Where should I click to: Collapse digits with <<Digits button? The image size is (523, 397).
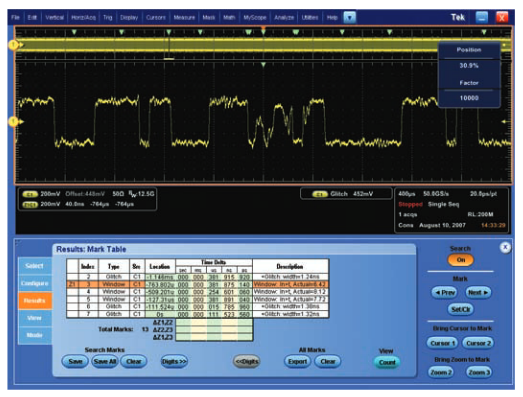click(246, 362)
